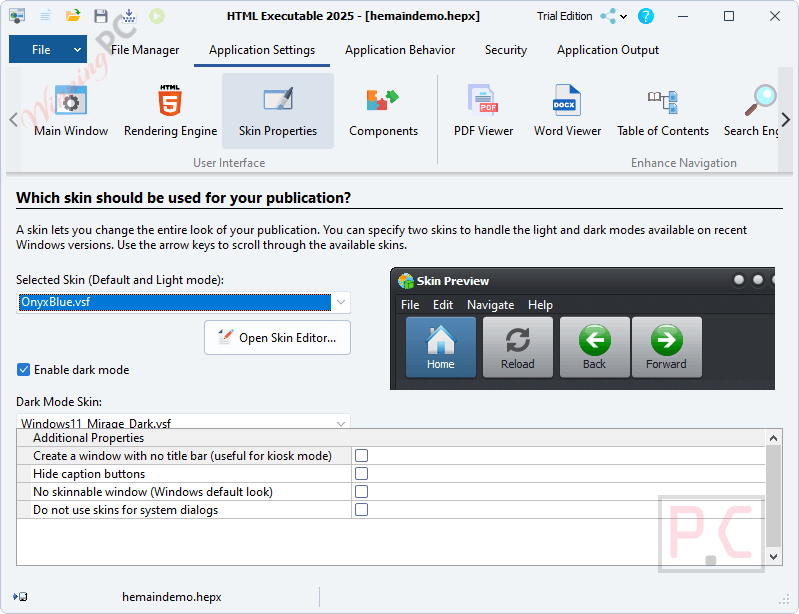Check Hide caption buttons

(361, 473)
